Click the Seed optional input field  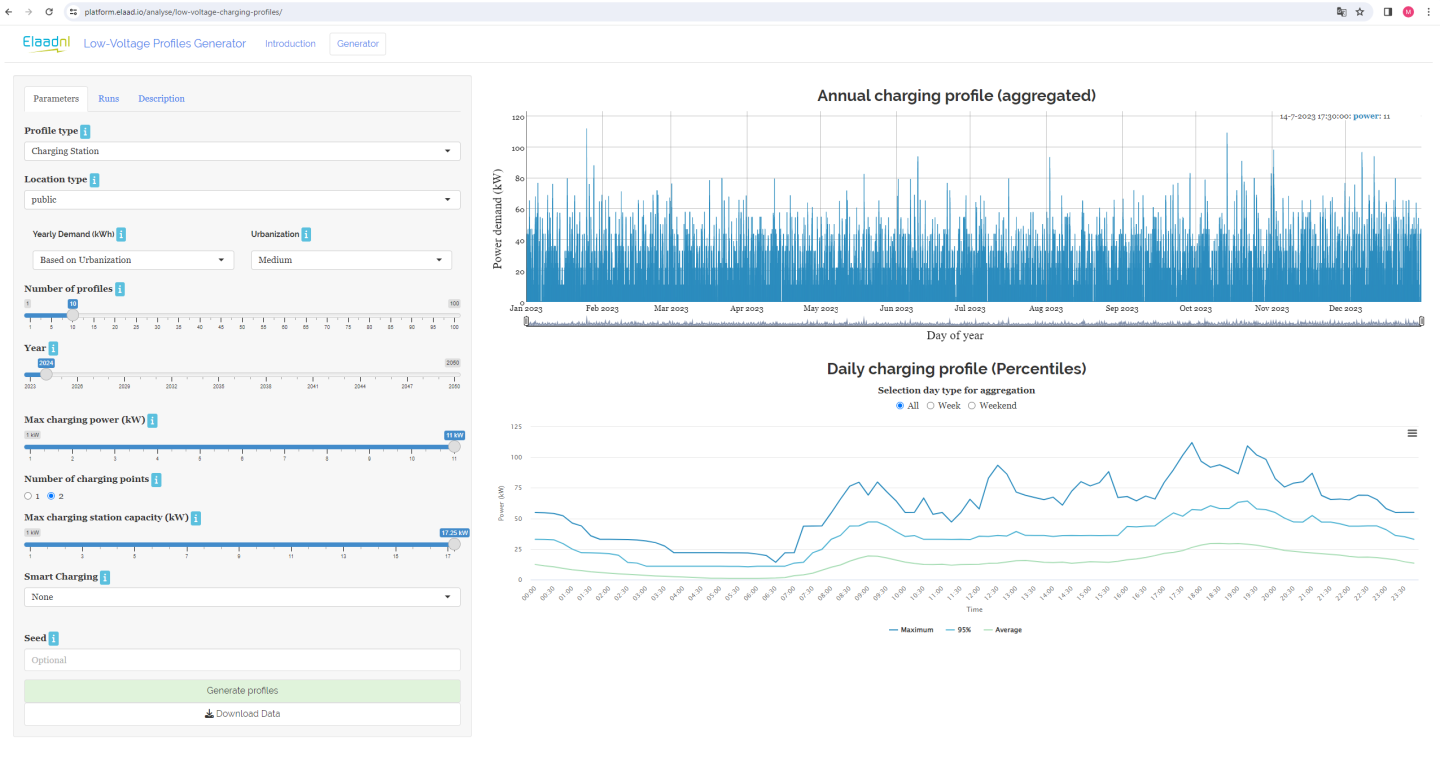point(242,660)
